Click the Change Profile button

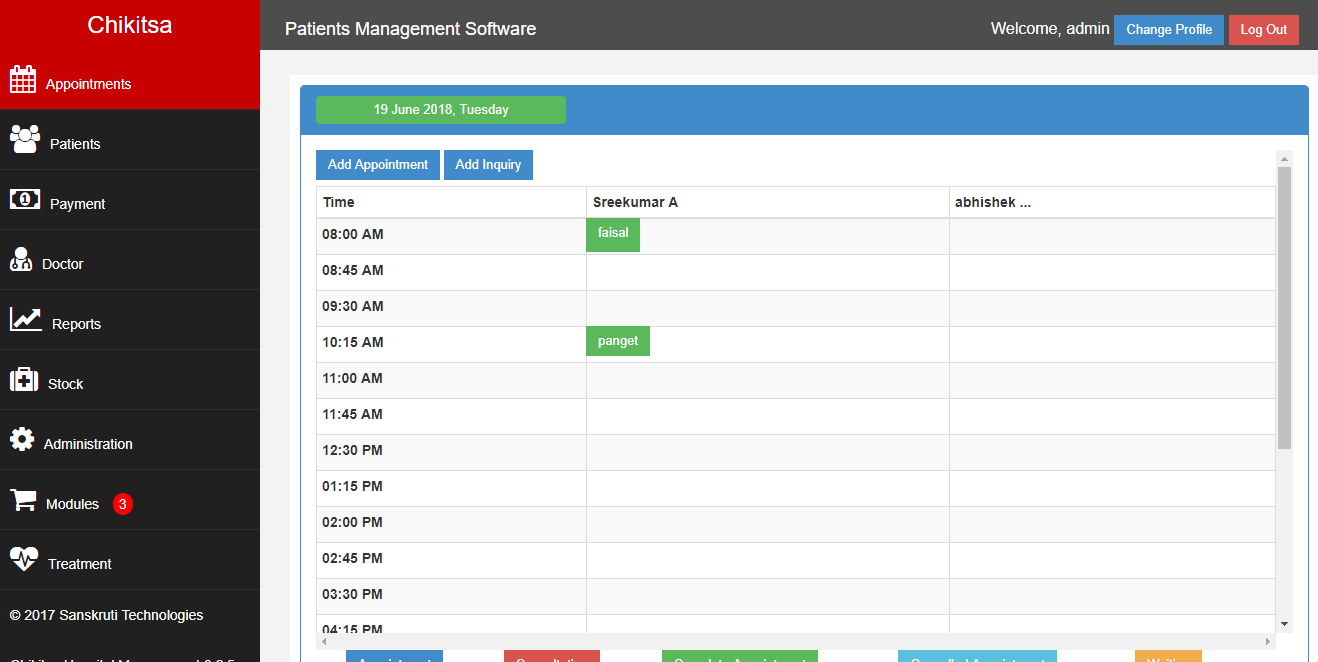[x=1168, y=30]
